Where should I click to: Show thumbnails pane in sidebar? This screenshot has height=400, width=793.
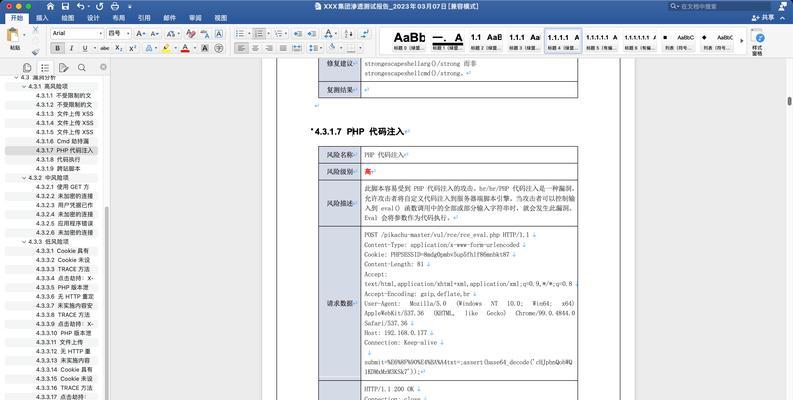[27, 67]
